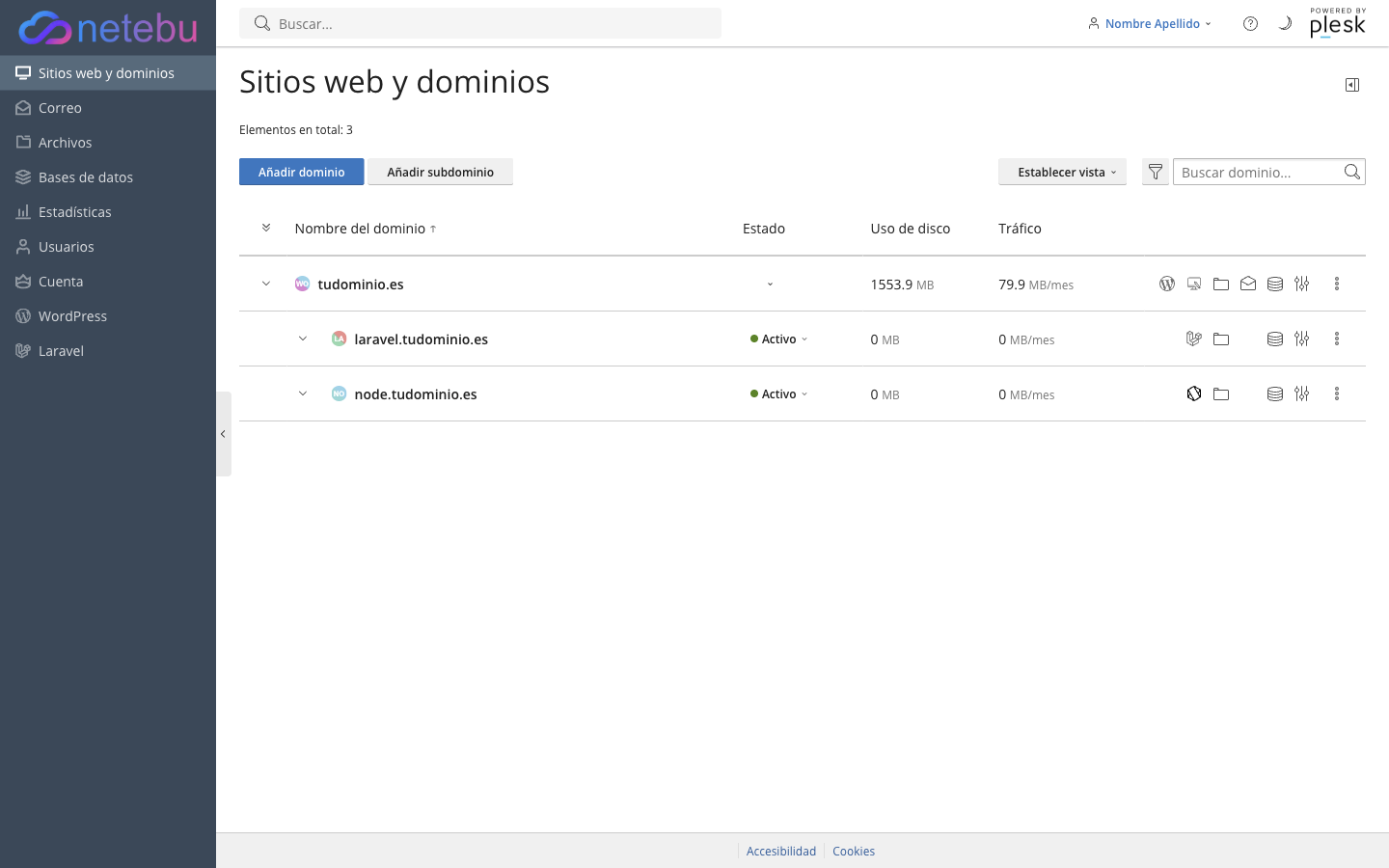Image resolution: width=1389 pixels, height=868 pixels.
Task: Open file manager folder icon for tudominio.es
Action: 1221,284
